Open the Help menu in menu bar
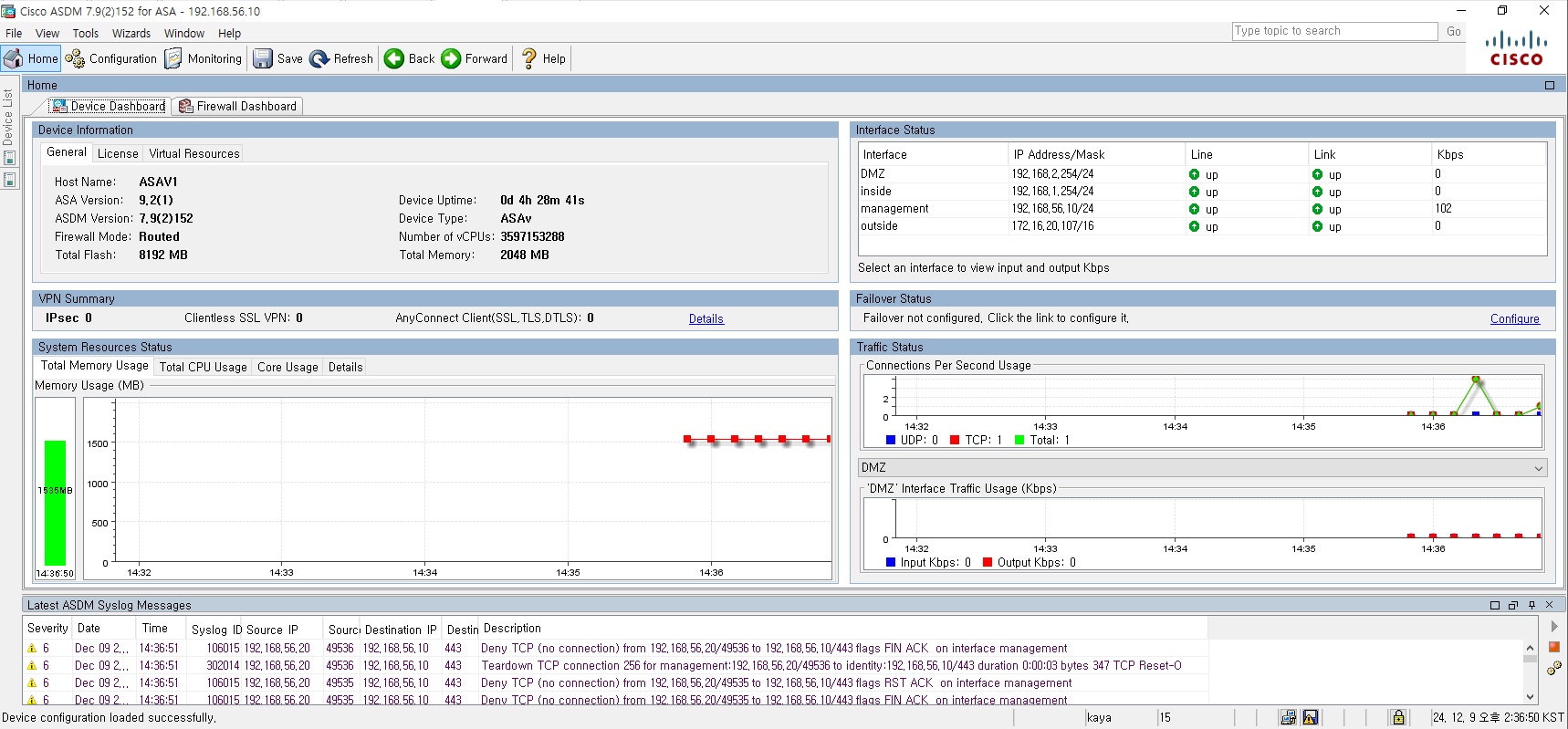Image resolution: width=1568 pixels, height=729 pixels. 229,33
